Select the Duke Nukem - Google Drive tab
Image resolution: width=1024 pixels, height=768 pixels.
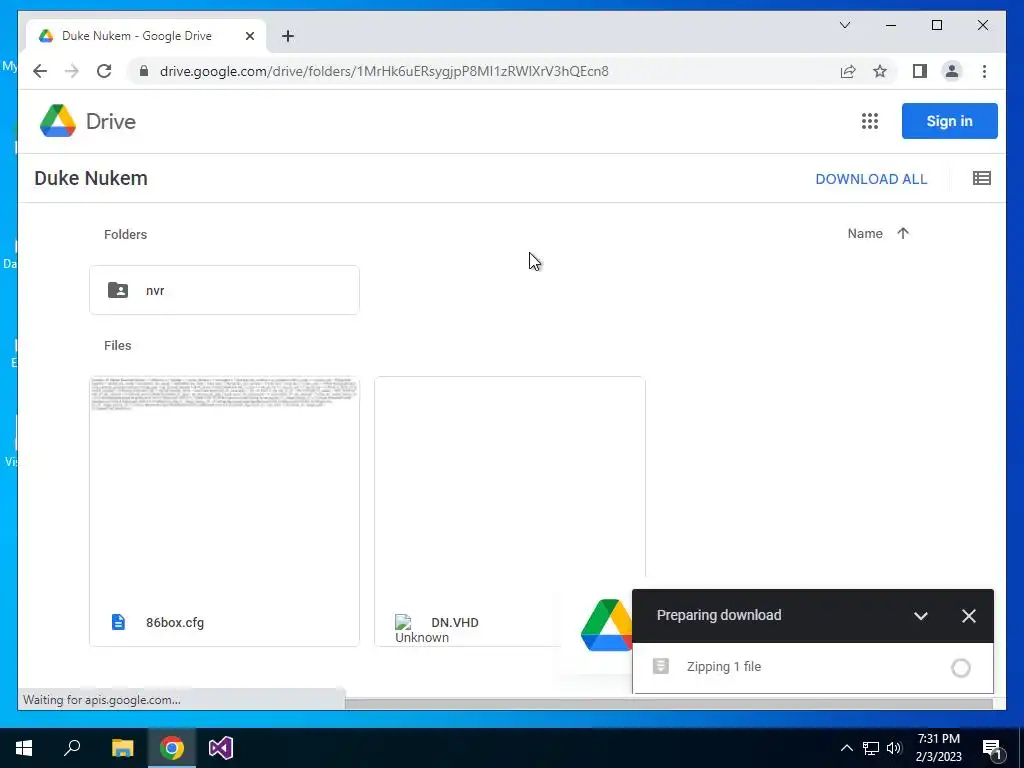146,36
